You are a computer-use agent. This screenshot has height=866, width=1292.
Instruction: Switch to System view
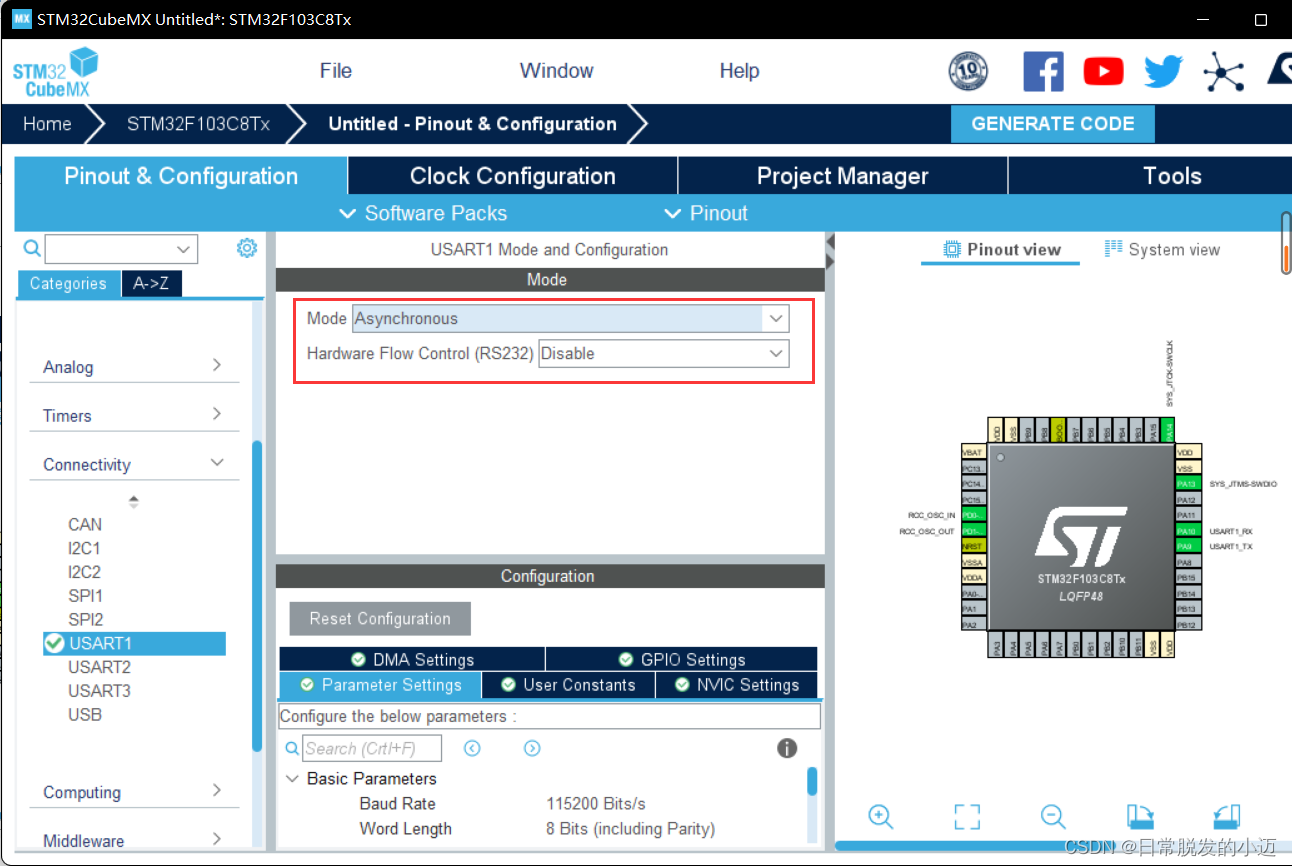click(x=1163, y=250)
